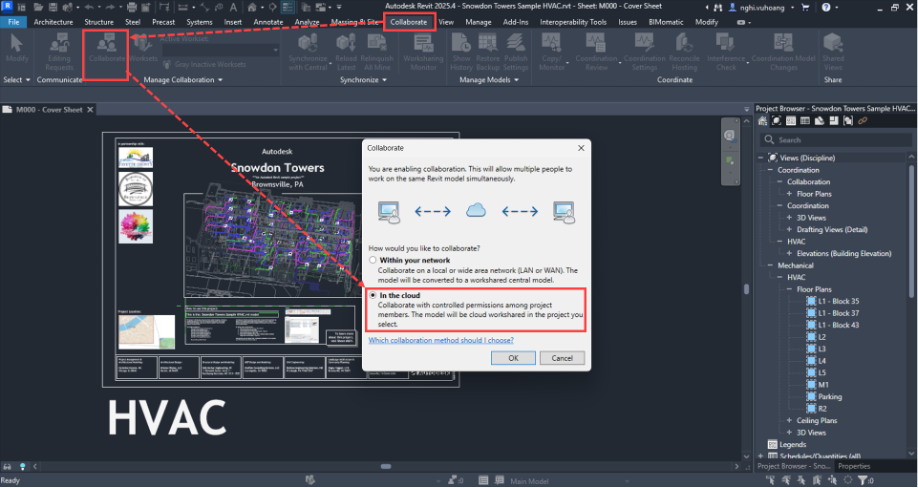The height and width of the screenshot is (488, 918).
Task: Select the M1 floor plan view
Action: [x=823, y=384]
